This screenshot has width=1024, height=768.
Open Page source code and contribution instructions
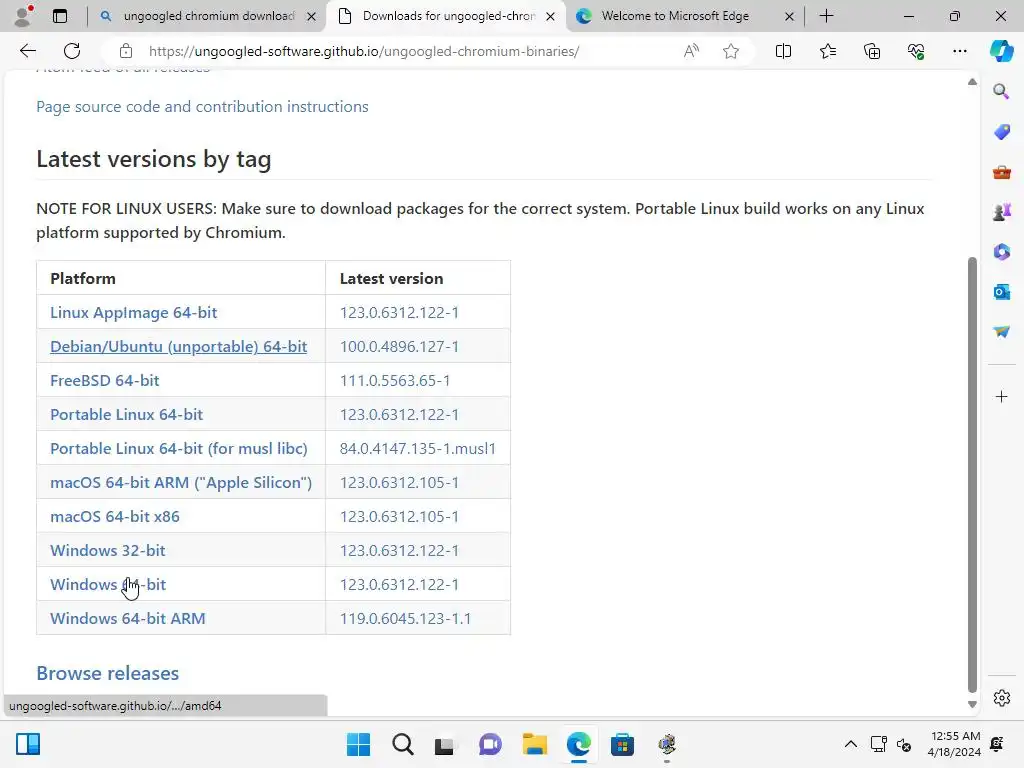click(x=202, y=106)
